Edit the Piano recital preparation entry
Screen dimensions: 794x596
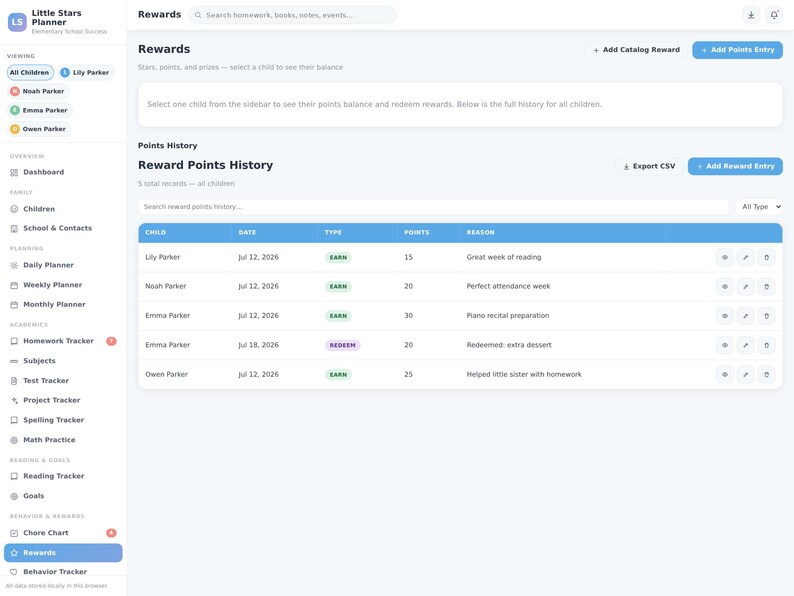click(745, 316)
